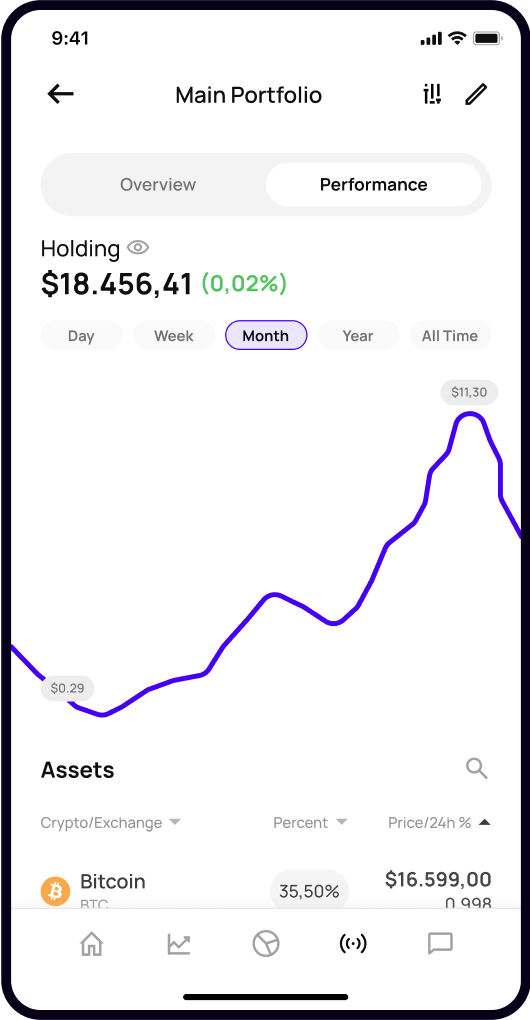Image resolution: width=530 pixels, height=1020 pixels.
Task: Tap the $11,30 peak chart marker
Action: tap(469, 392)
